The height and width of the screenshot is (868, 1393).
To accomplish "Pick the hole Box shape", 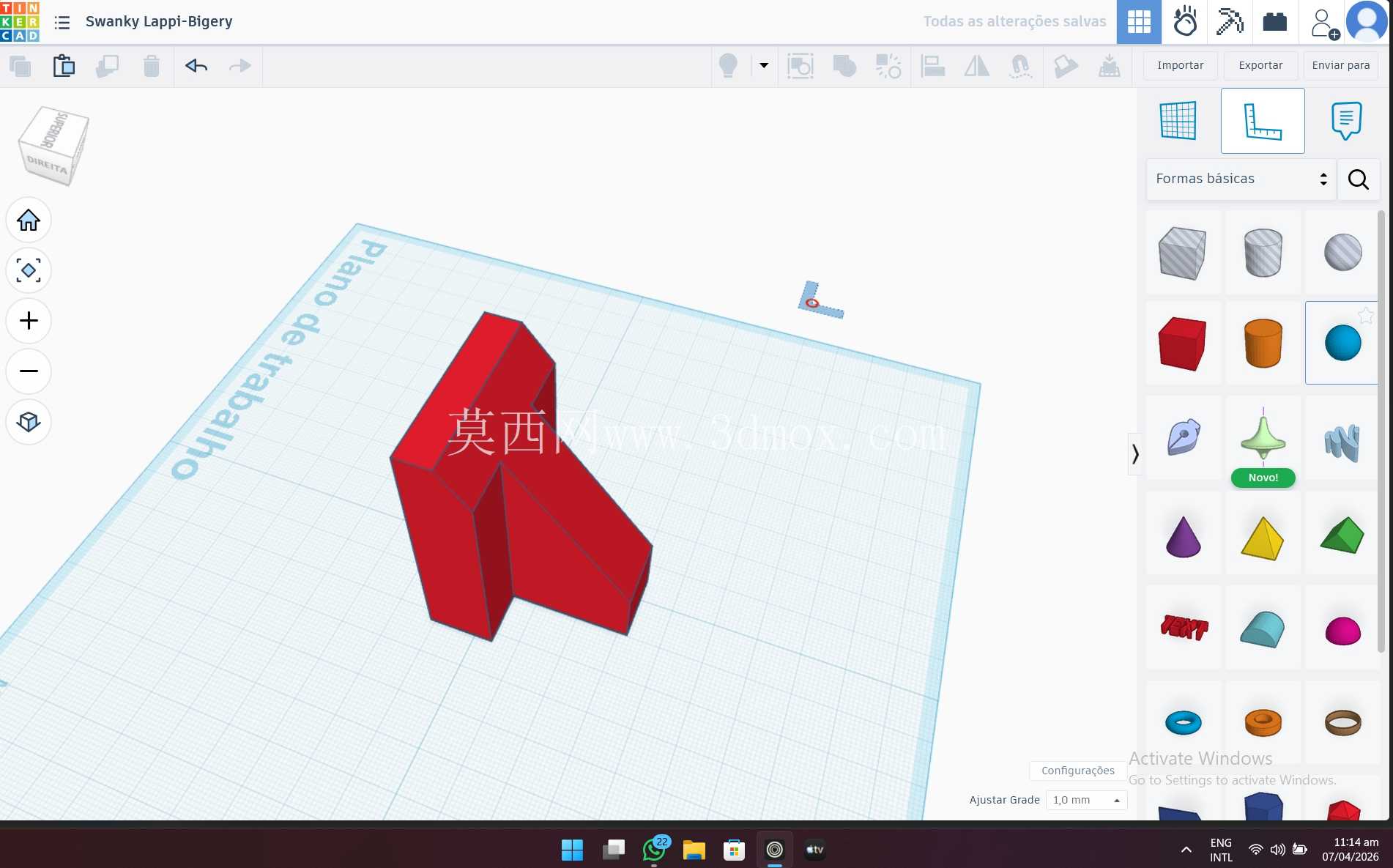I will pos(1183,253).
